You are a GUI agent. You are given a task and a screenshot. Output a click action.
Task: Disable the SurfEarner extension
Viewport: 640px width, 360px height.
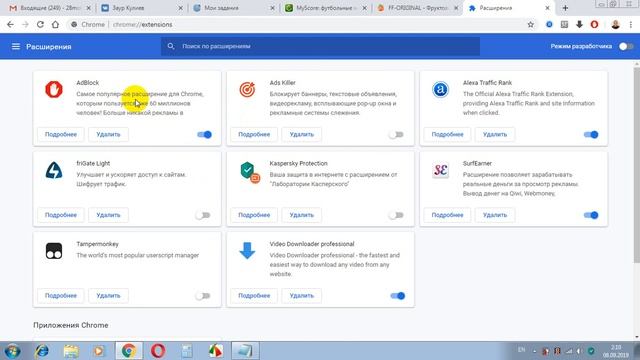pos(591,215)
